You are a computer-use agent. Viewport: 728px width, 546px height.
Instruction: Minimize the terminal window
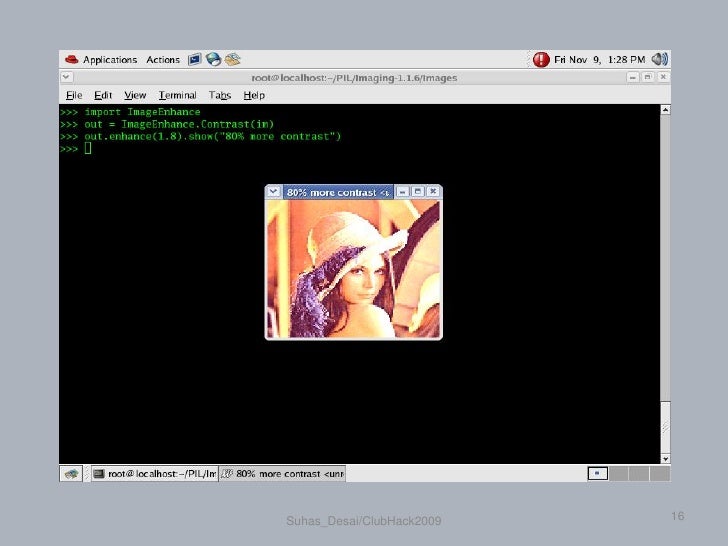tap(632, 77)
